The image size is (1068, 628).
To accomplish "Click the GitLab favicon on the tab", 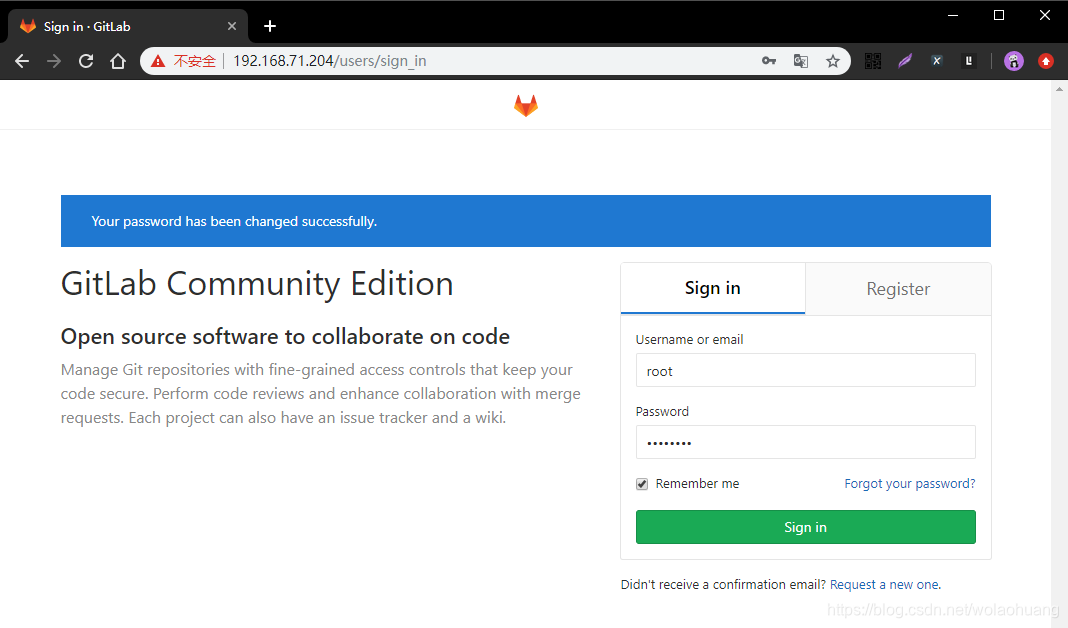I will point(28,26).
